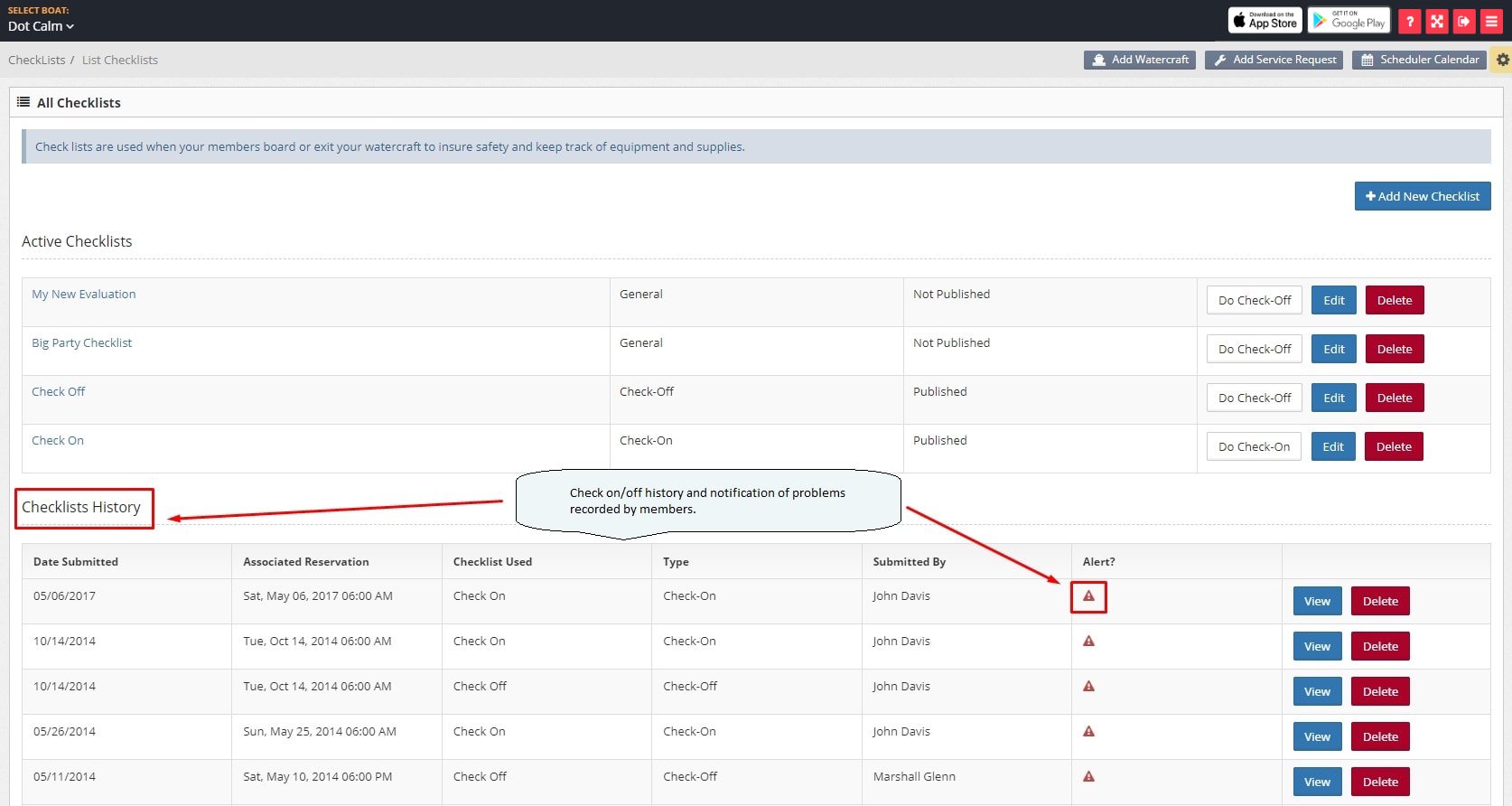Edit the Big Party Checklist
This screenshot has height=806, width=1512.
click(1333, 349)
